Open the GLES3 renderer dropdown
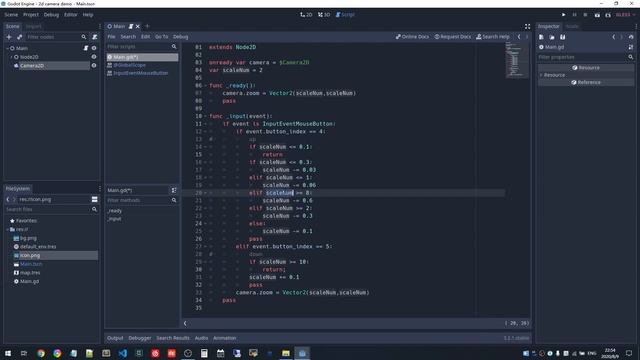The width and height of the screenshot is (640, 360). tap(625, 15)
